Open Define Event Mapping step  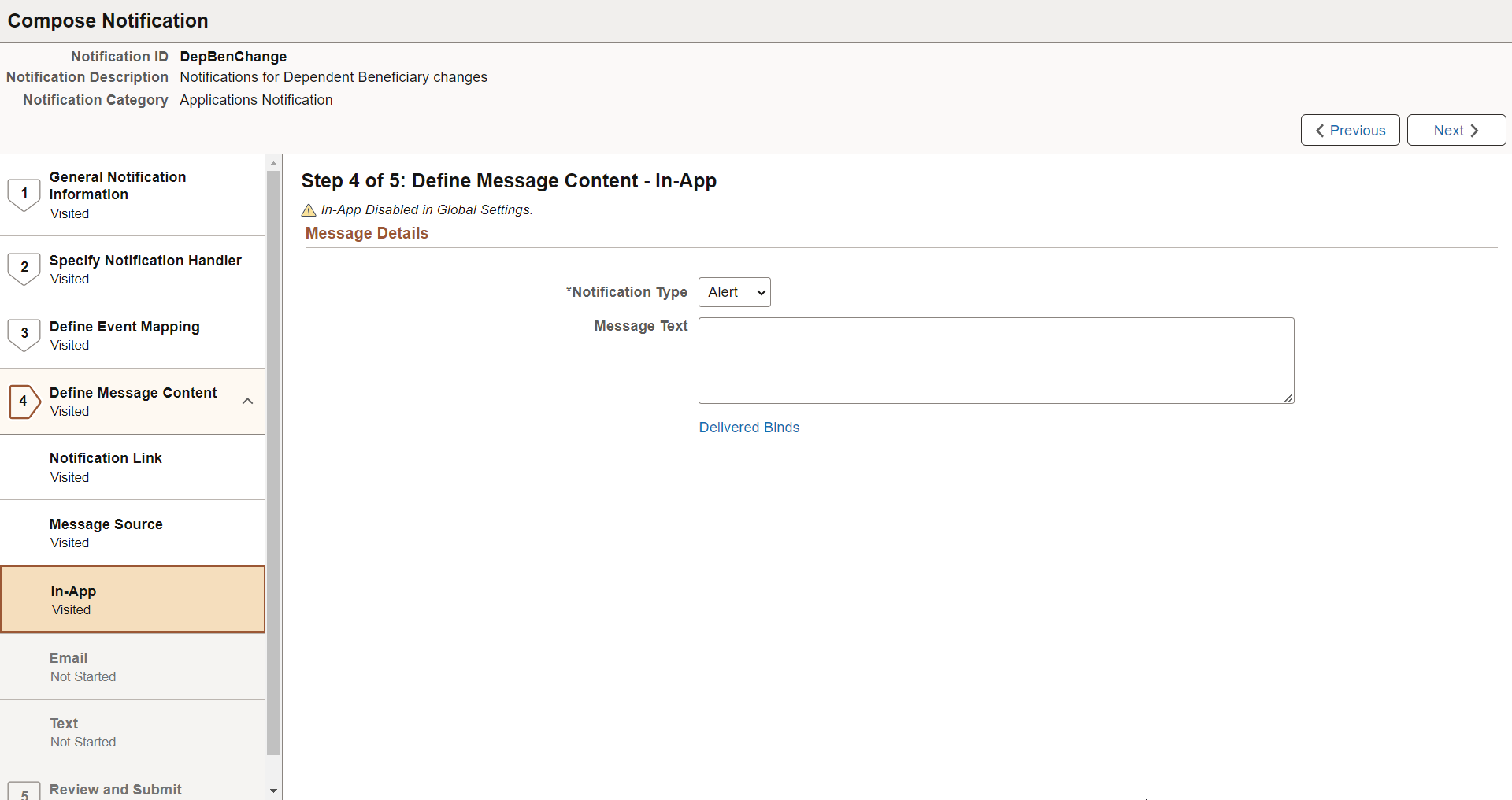click(x=132, y=335)
